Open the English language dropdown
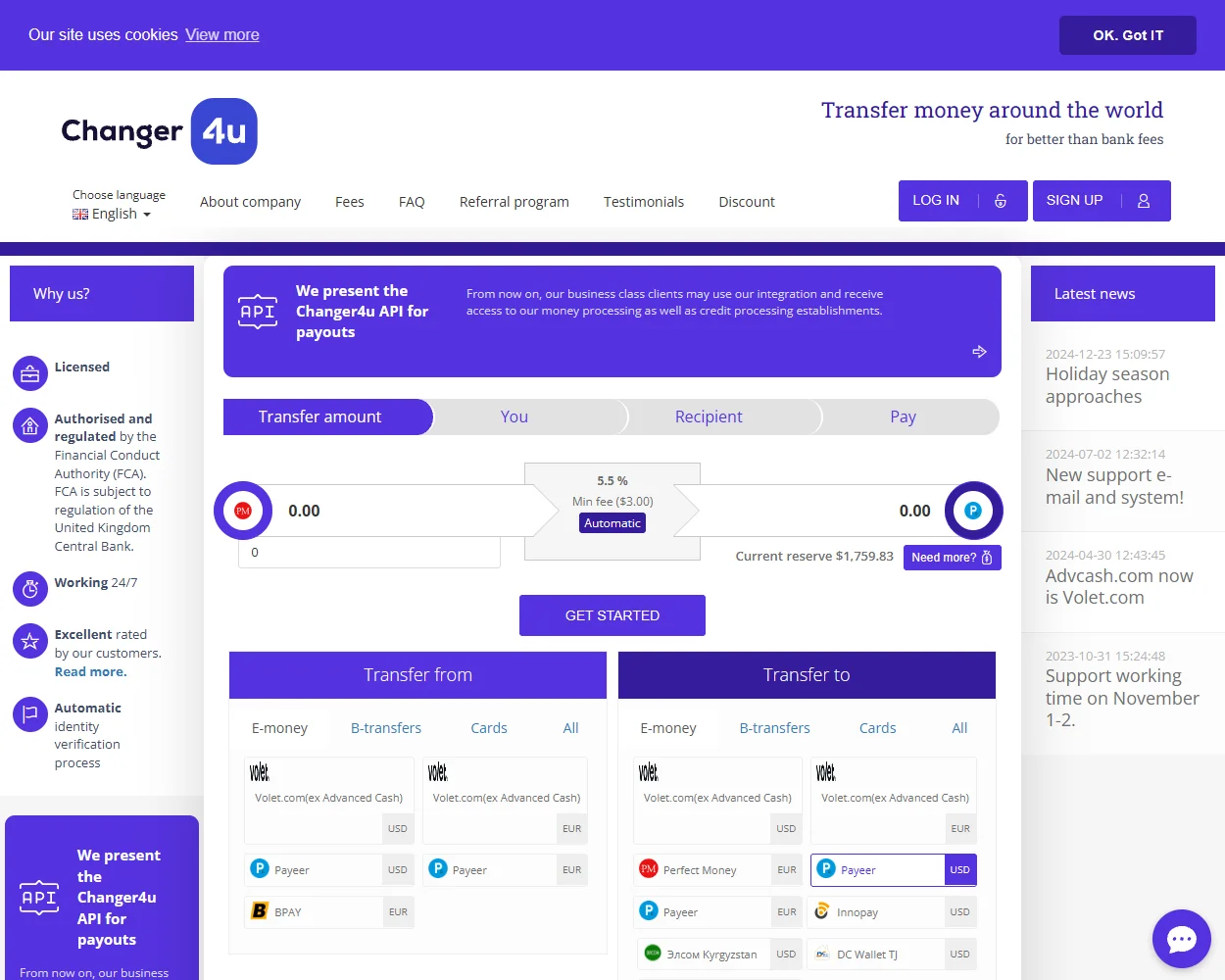The width and height of the screenshot is (1225, 980). pos(112,214)
